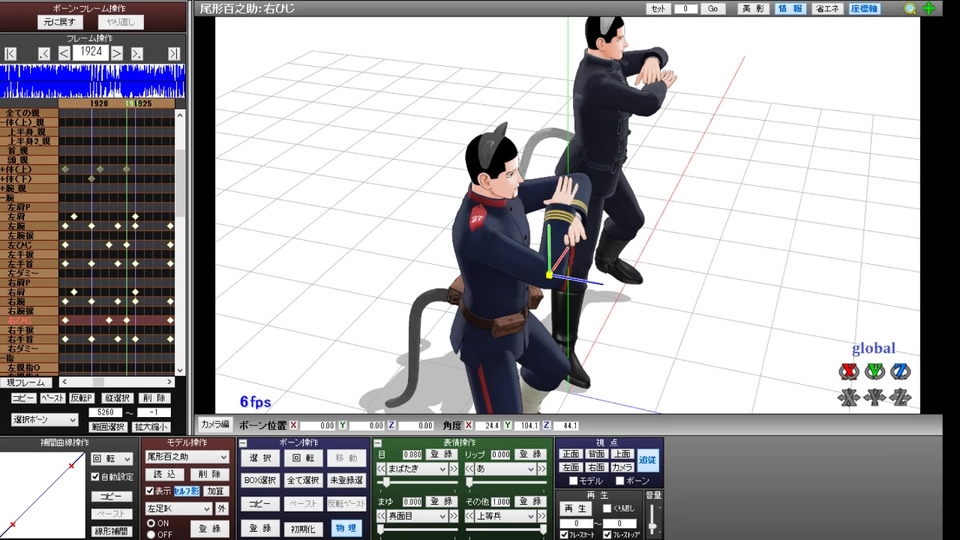Click the Z move axis icon
960x540 pixels.
pos(900,398)
